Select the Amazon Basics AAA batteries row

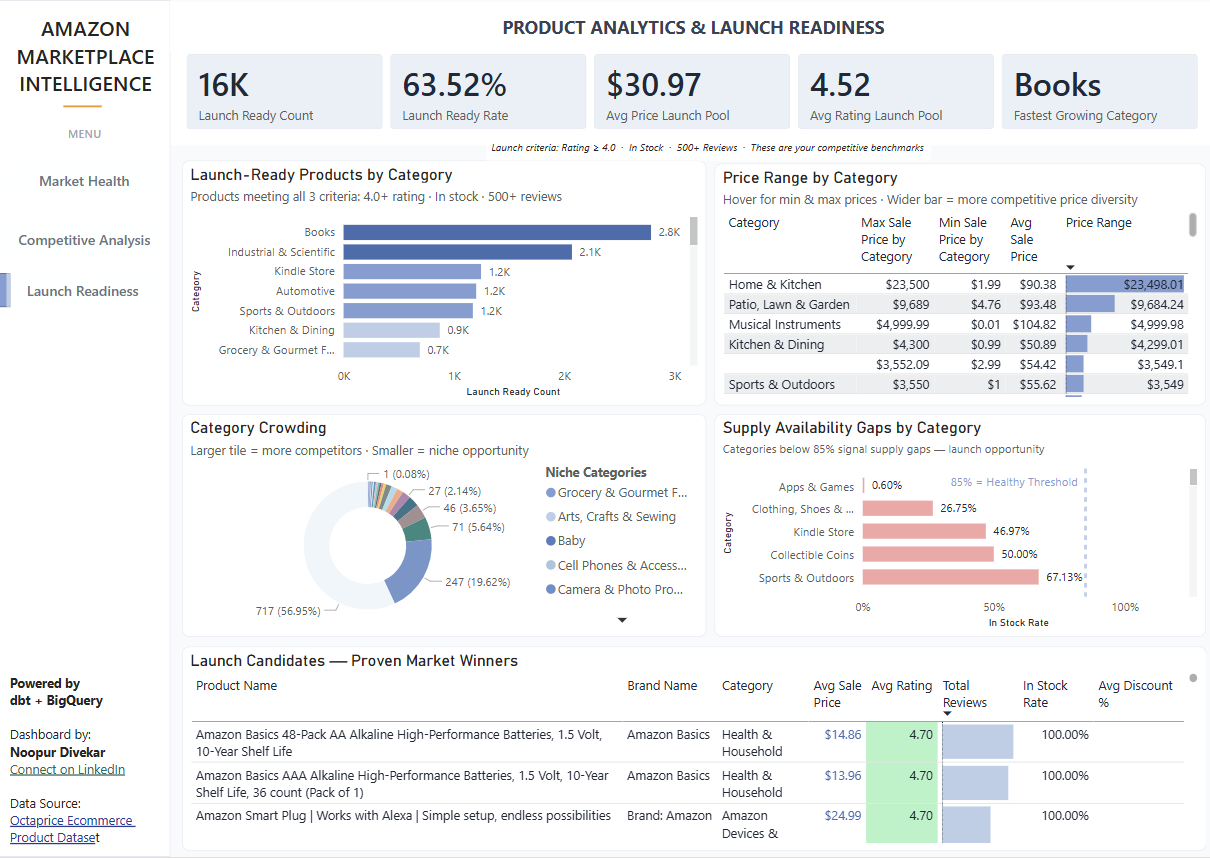pyautogui.click(x=687, y=783)
